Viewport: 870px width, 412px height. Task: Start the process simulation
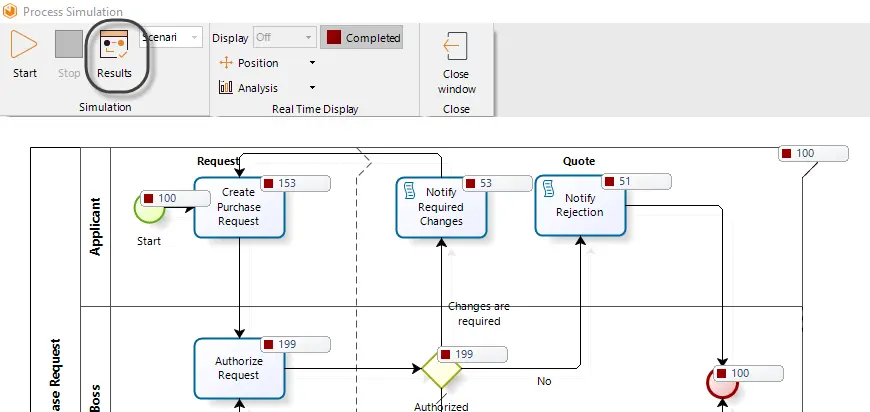click(24, 54)
